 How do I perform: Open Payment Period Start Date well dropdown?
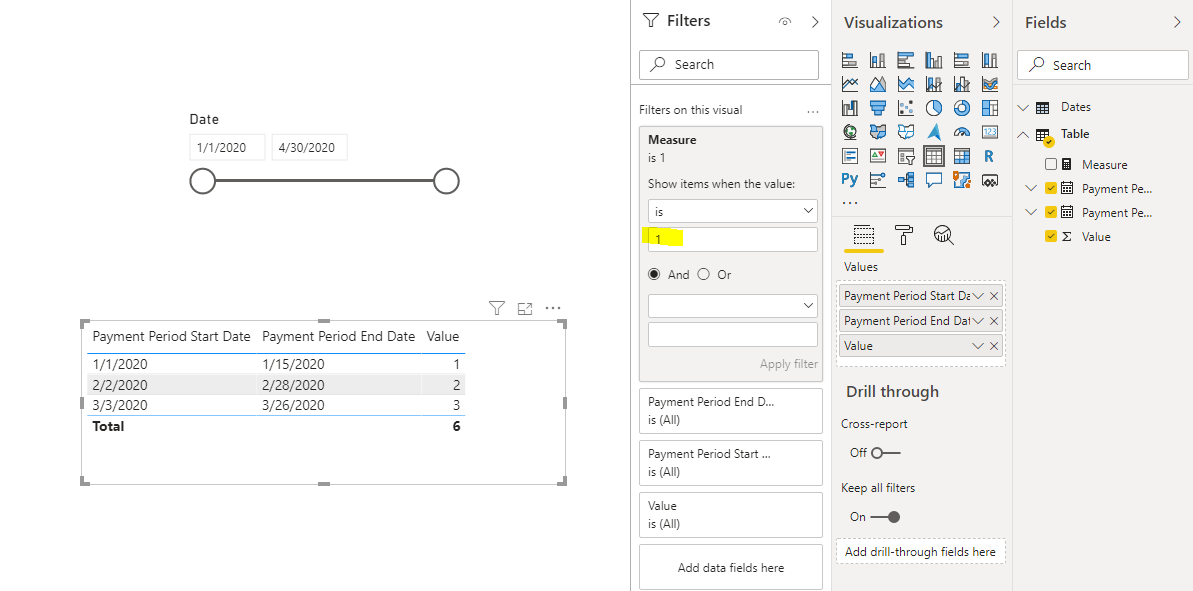point(978,296)
